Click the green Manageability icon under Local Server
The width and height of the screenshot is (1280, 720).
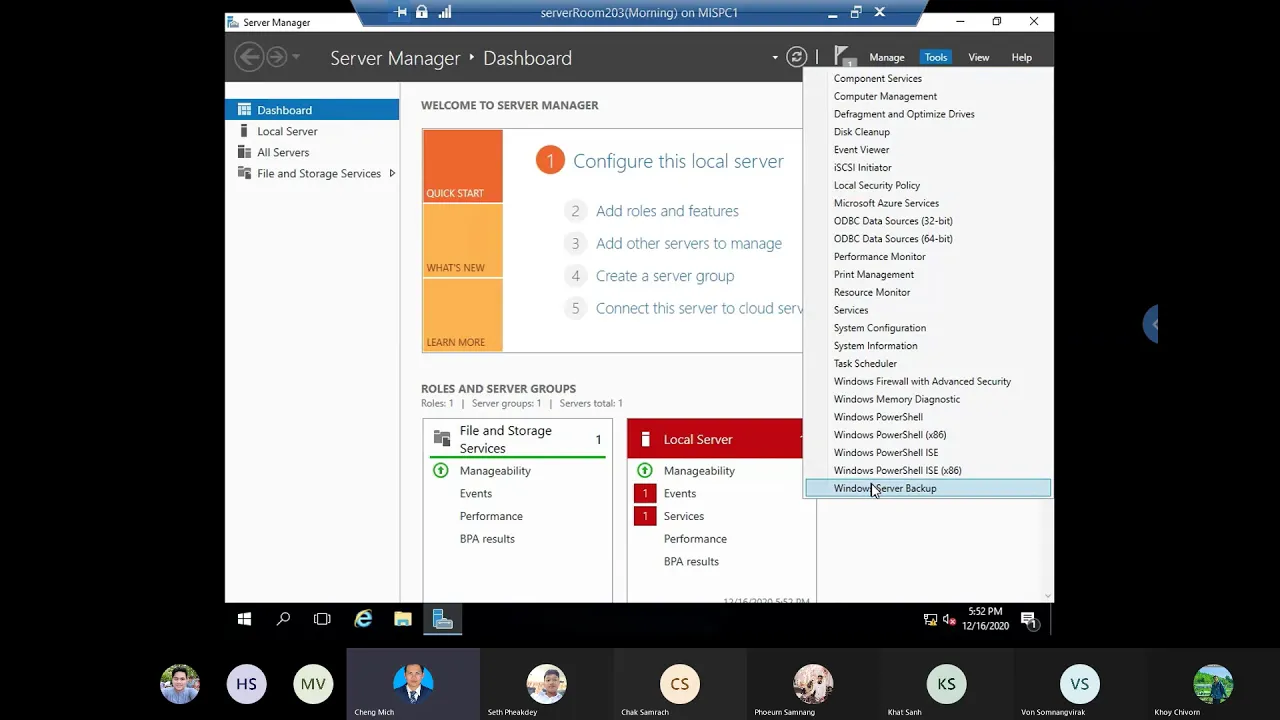tap(645, 470)
